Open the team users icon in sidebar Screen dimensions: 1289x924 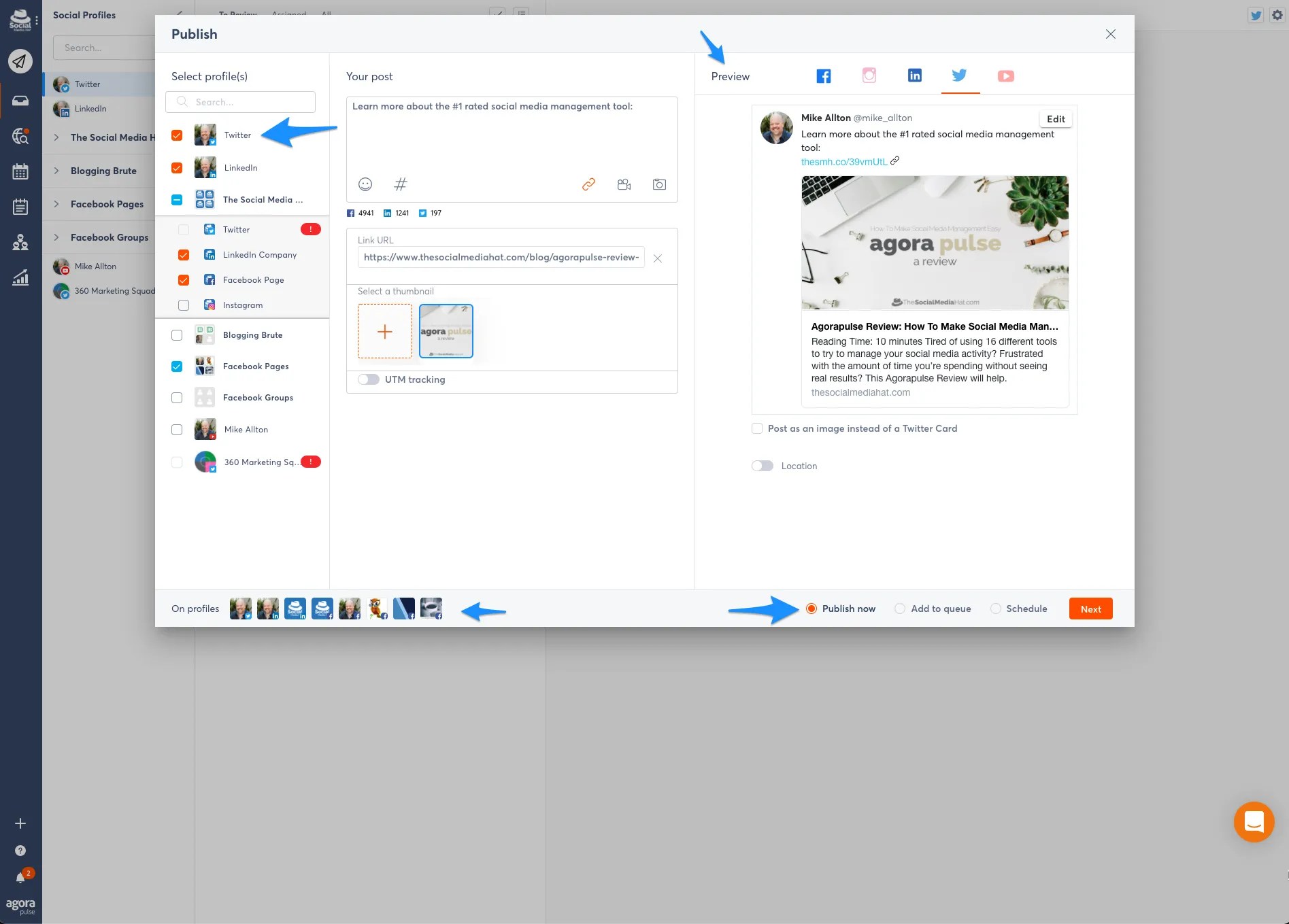[x=20, y=242]
